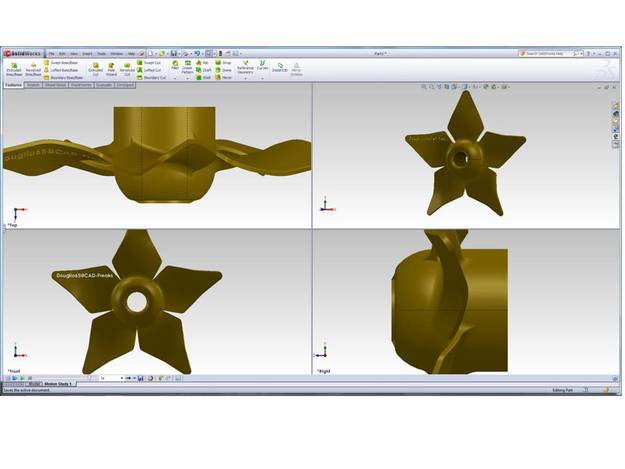The height and width of the screenshot is (469, 625).
Task: Open the Undo dropdown arrow
Action: (202, 53)
